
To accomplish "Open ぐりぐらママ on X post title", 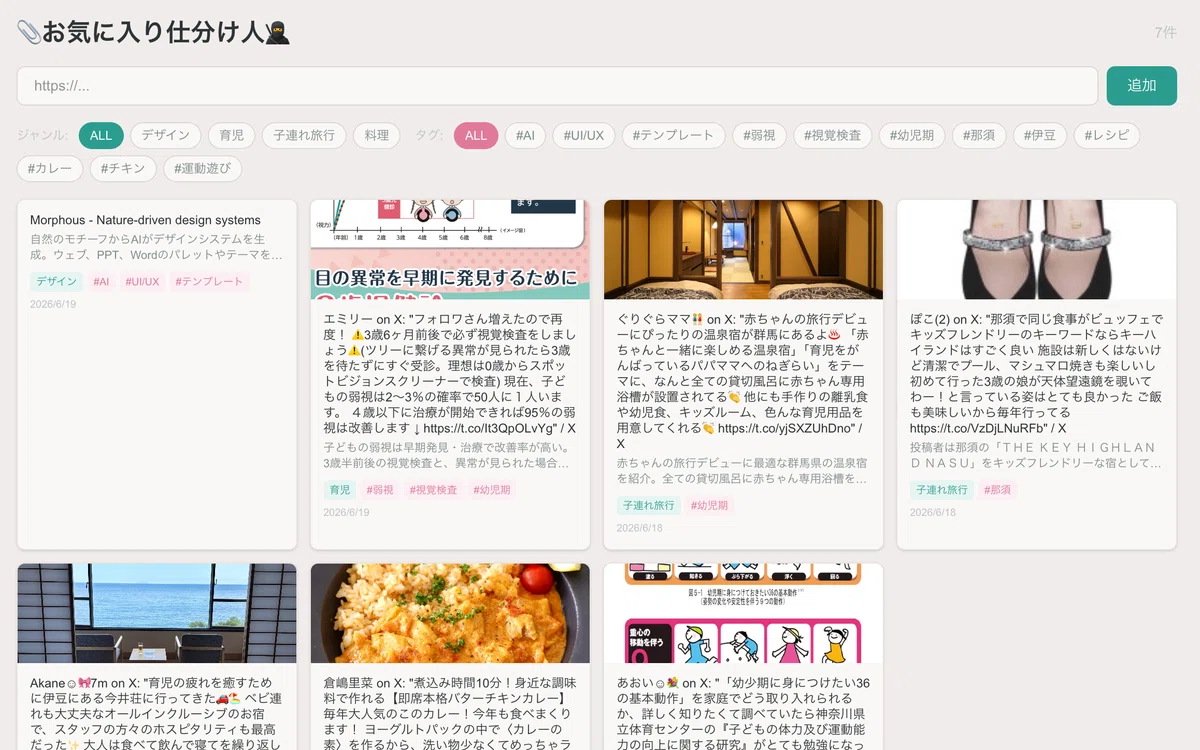I will (743, 381).
